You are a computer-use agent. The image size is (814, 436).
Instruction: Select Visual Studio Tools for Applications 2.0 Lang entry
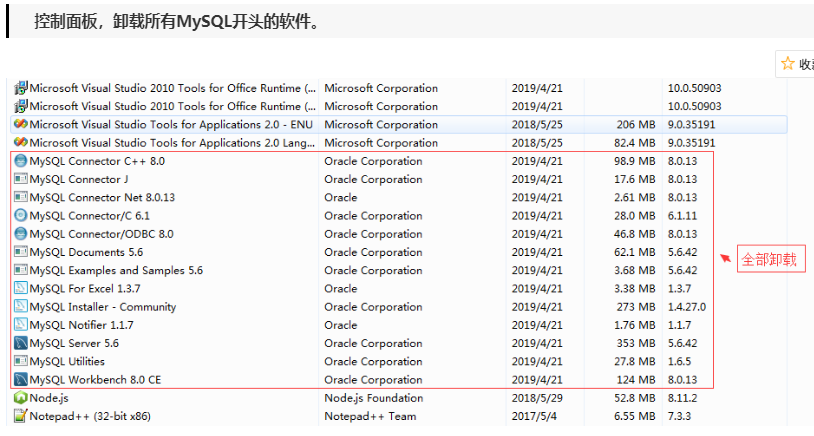coord(172,142)
